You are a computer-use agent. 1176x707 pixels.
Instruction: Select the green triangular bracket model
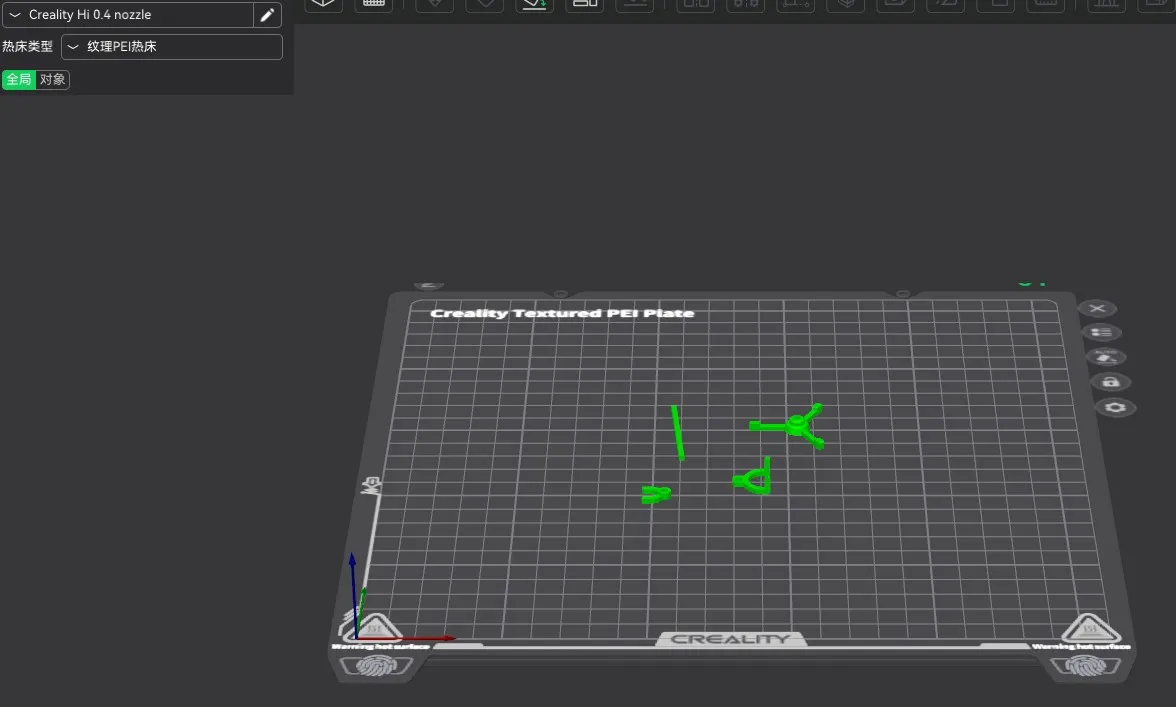click(x=755, y=480)
